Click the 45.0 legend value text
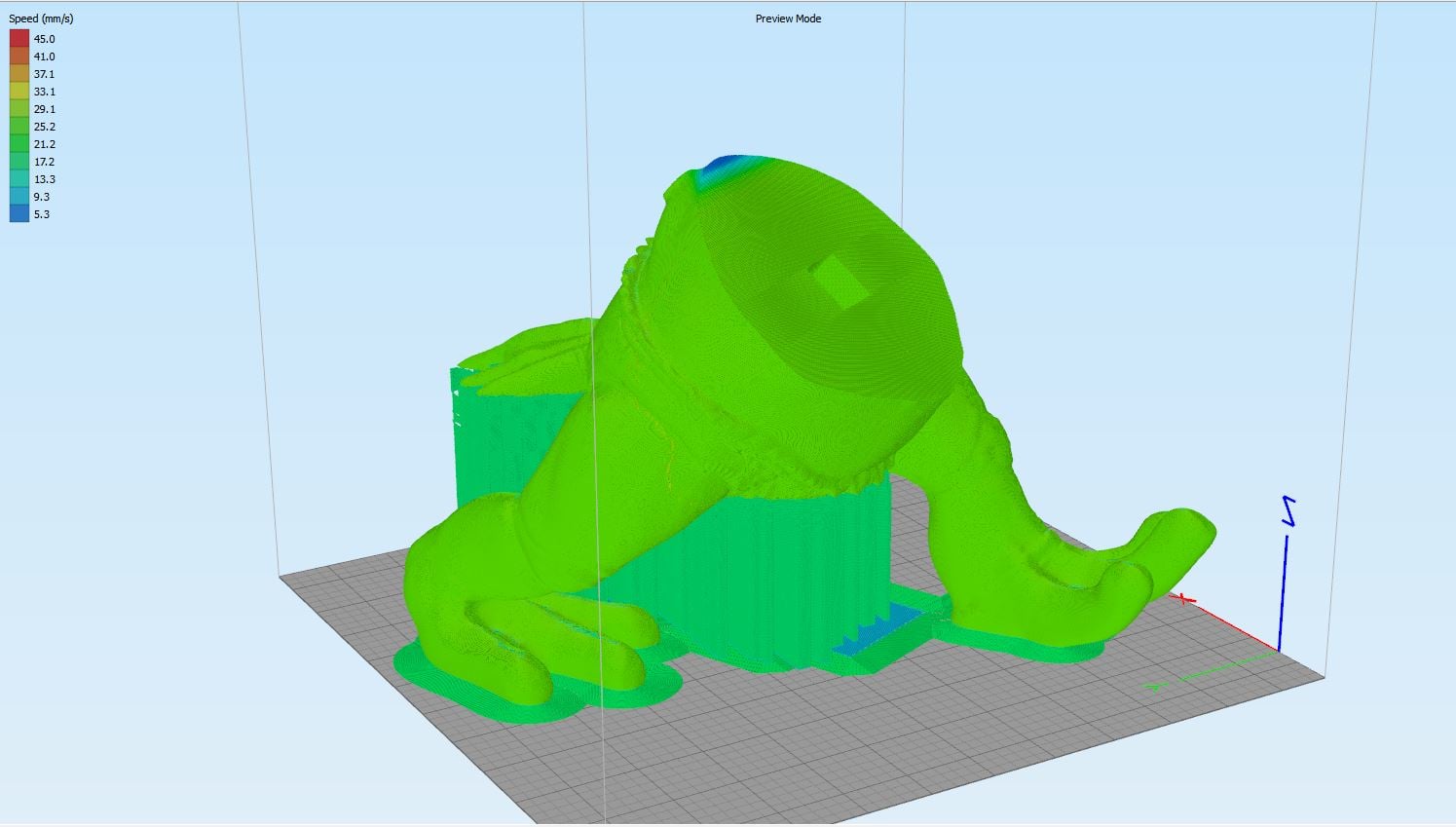Viewport: 1456px width, 827px height. pyautogui.click(x=44, y=39)
